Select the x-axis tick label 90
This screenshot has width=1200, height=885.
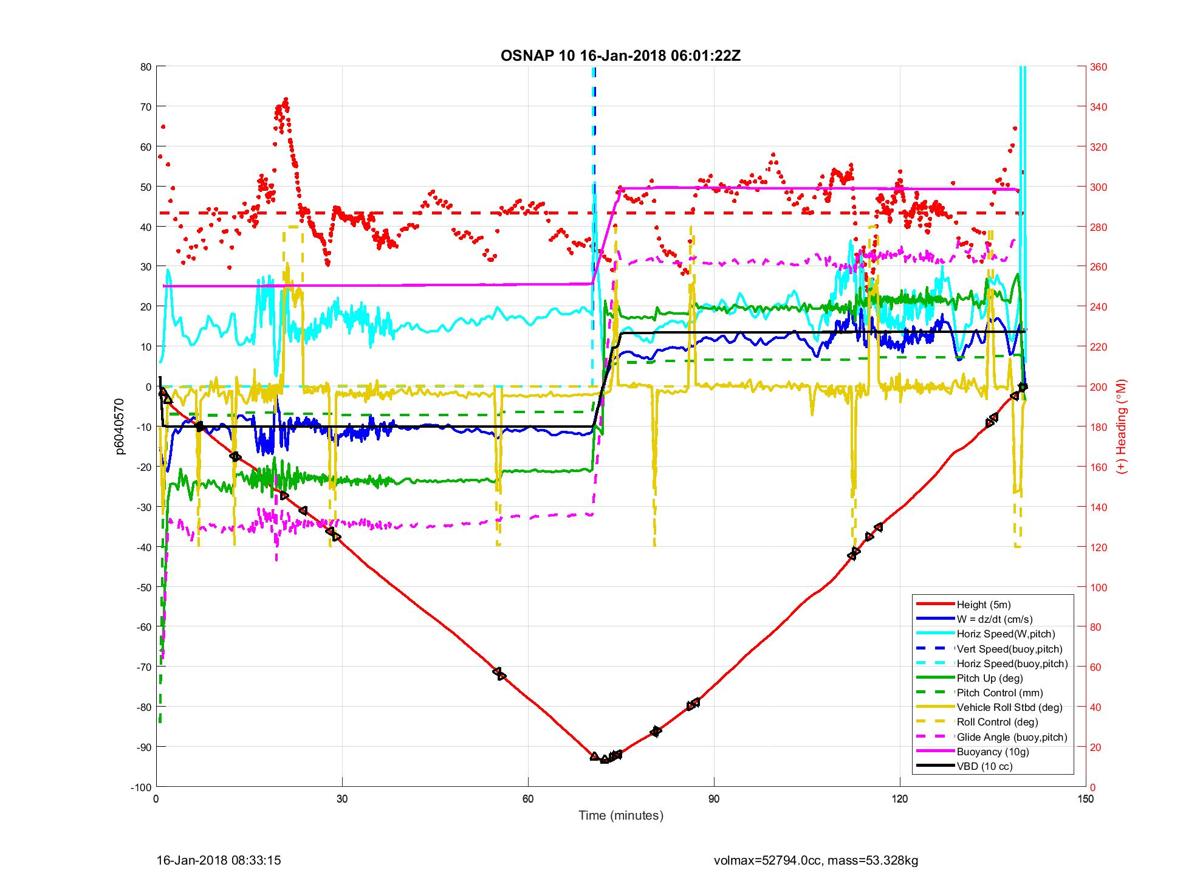pyautogui.click(x=713, y=799)
